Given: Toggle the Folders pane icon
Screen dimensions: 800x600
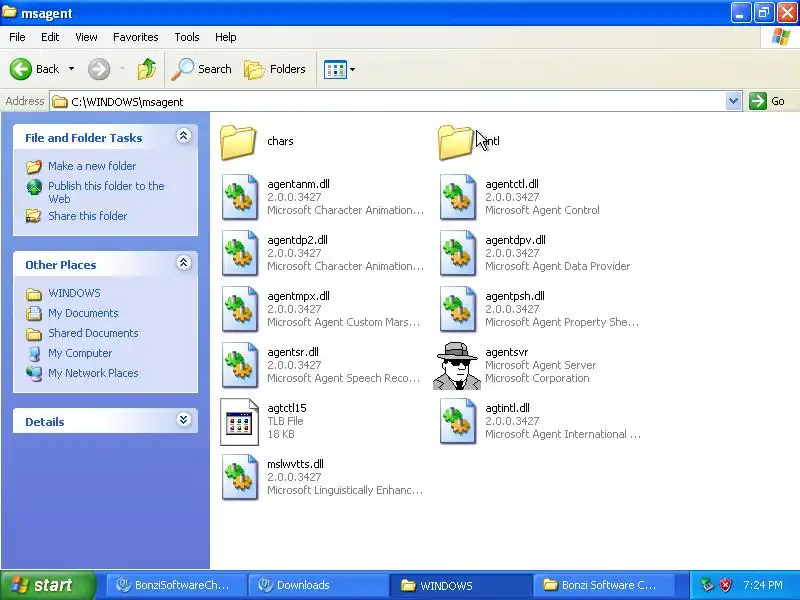Looking at the screenshot, I should click(254, 69).
